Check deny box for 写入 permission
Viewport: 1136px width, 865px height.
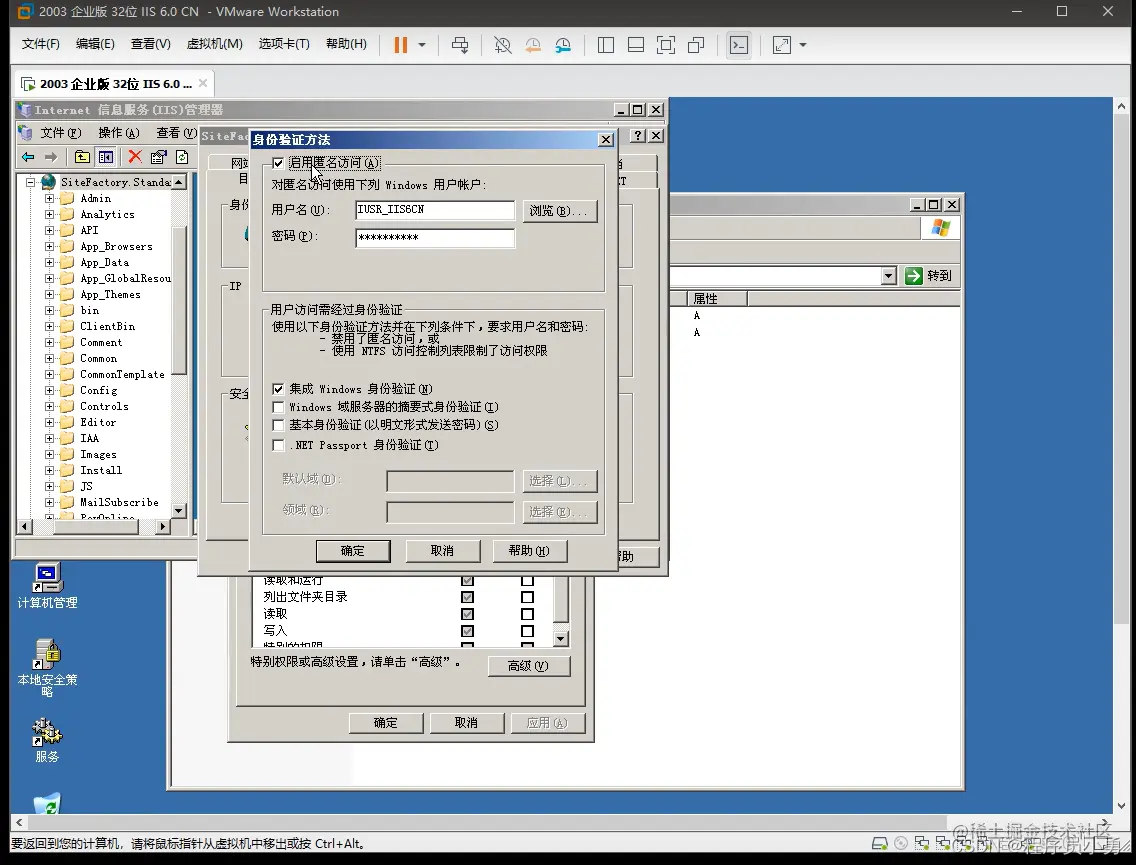pos(527,631)
